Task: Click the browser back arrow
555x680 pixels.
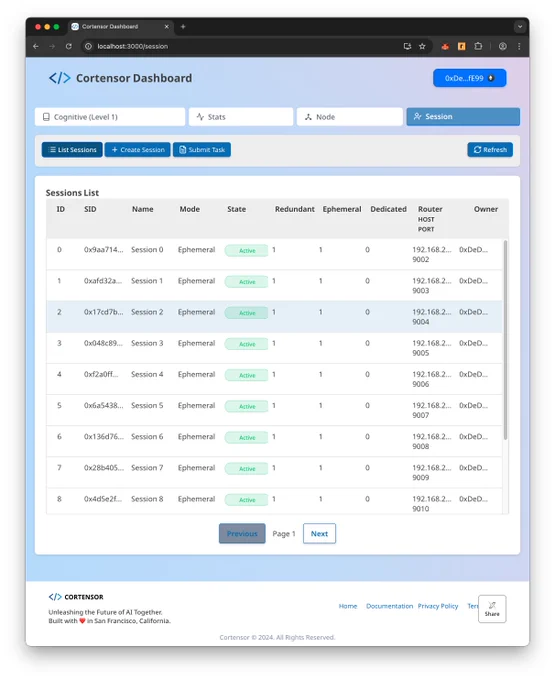Action: click(36, 46)
